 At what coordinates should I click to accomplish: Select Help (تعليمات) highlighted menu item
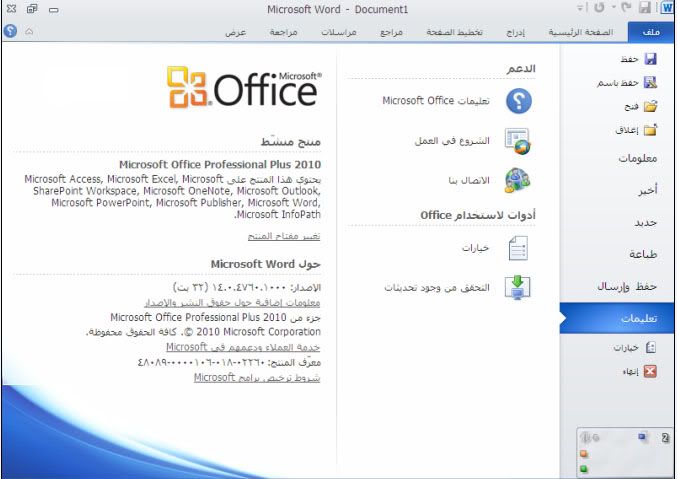click(617, 318)
